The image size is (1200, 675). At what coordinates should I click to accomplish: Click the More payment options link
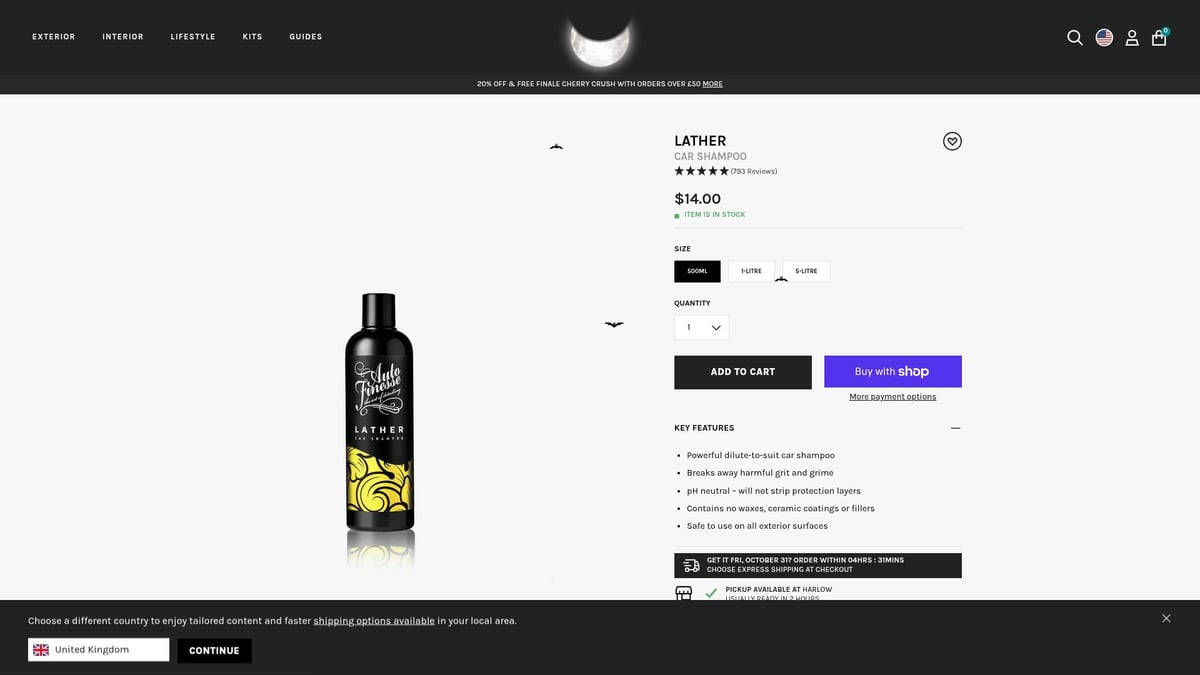coord(893,397)
